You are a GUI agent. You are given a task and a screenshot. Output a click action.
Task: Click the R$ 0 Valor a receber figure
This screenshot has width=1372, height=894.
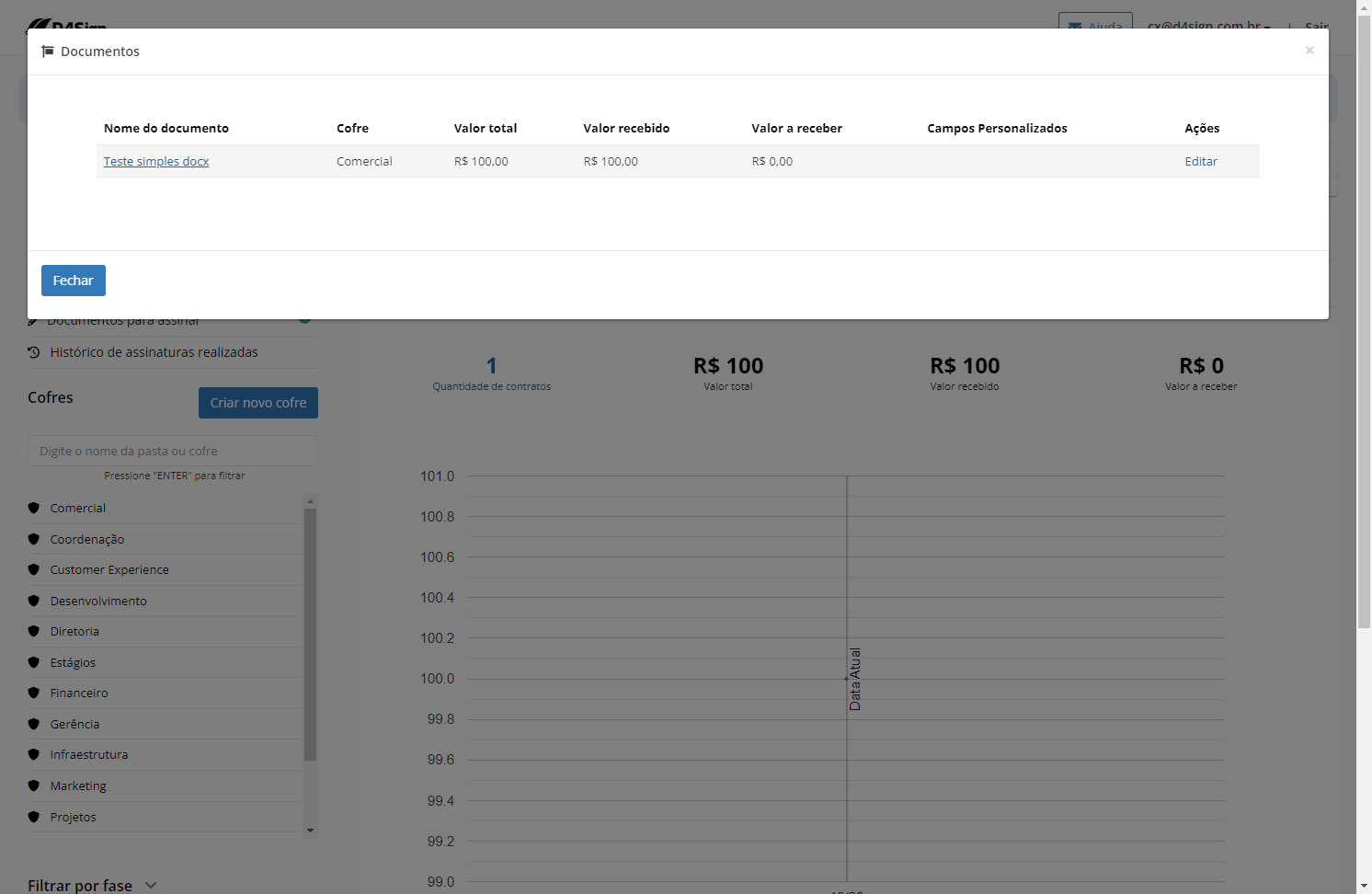[1201, 365]
